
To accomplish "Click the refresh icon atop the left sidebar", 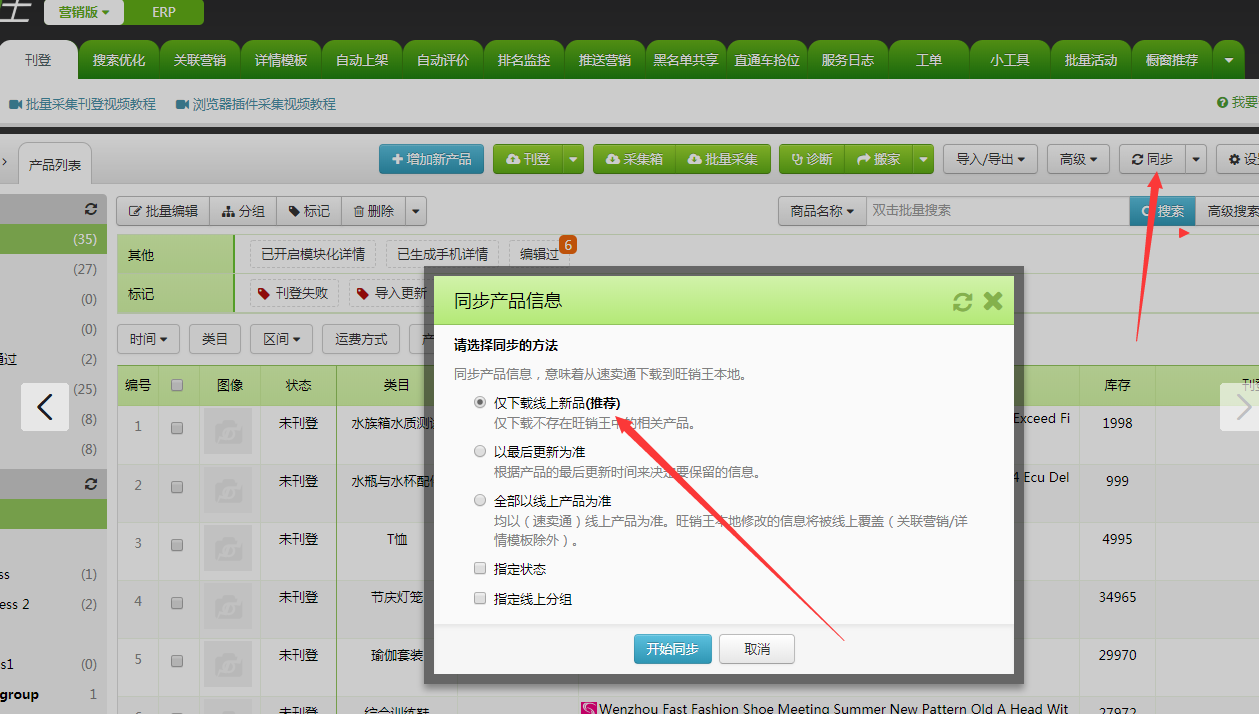I will pos(91,209).
